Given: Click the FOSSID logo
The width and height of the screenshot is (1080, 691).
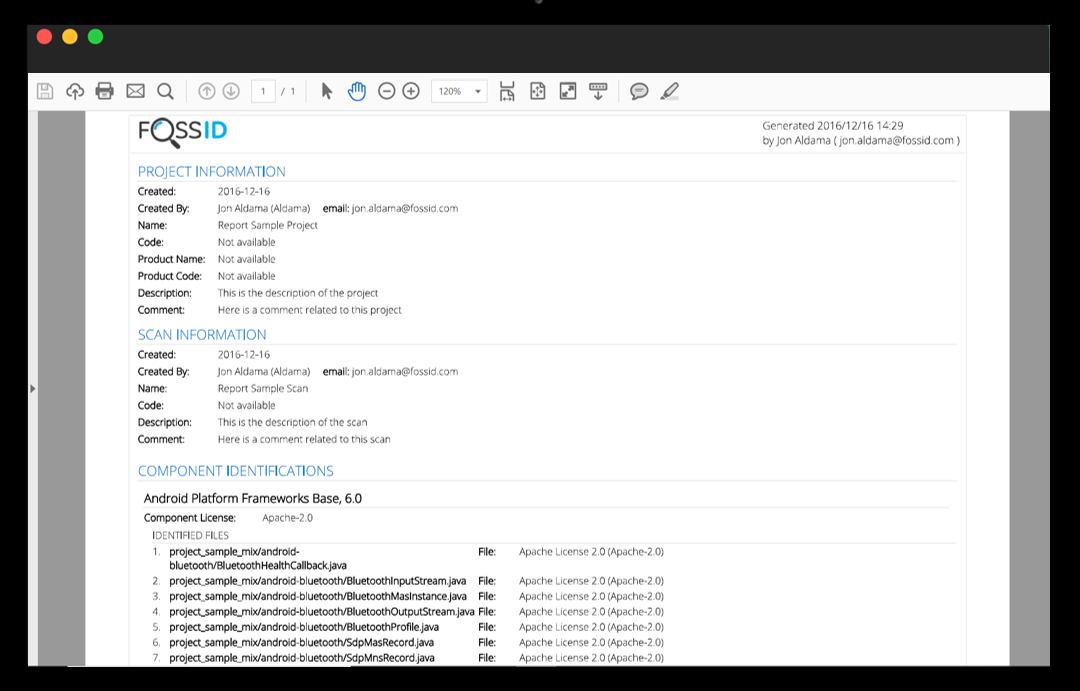Looking at the screenshot, I should 183,132.
